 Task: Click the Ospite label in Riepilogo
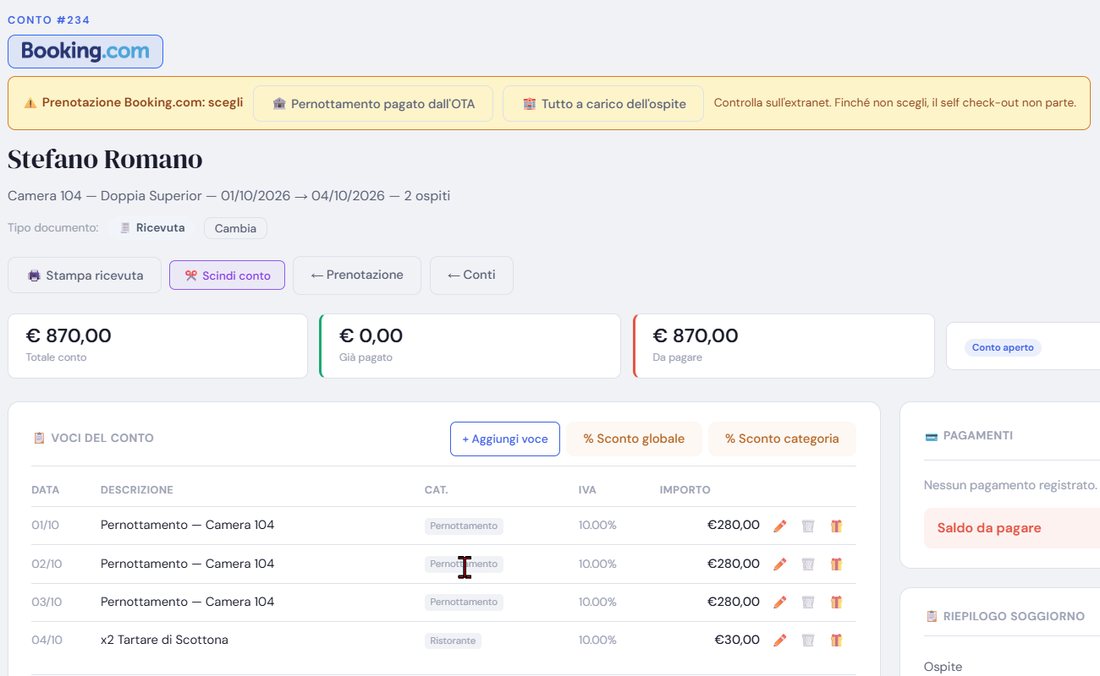(943, 667)
